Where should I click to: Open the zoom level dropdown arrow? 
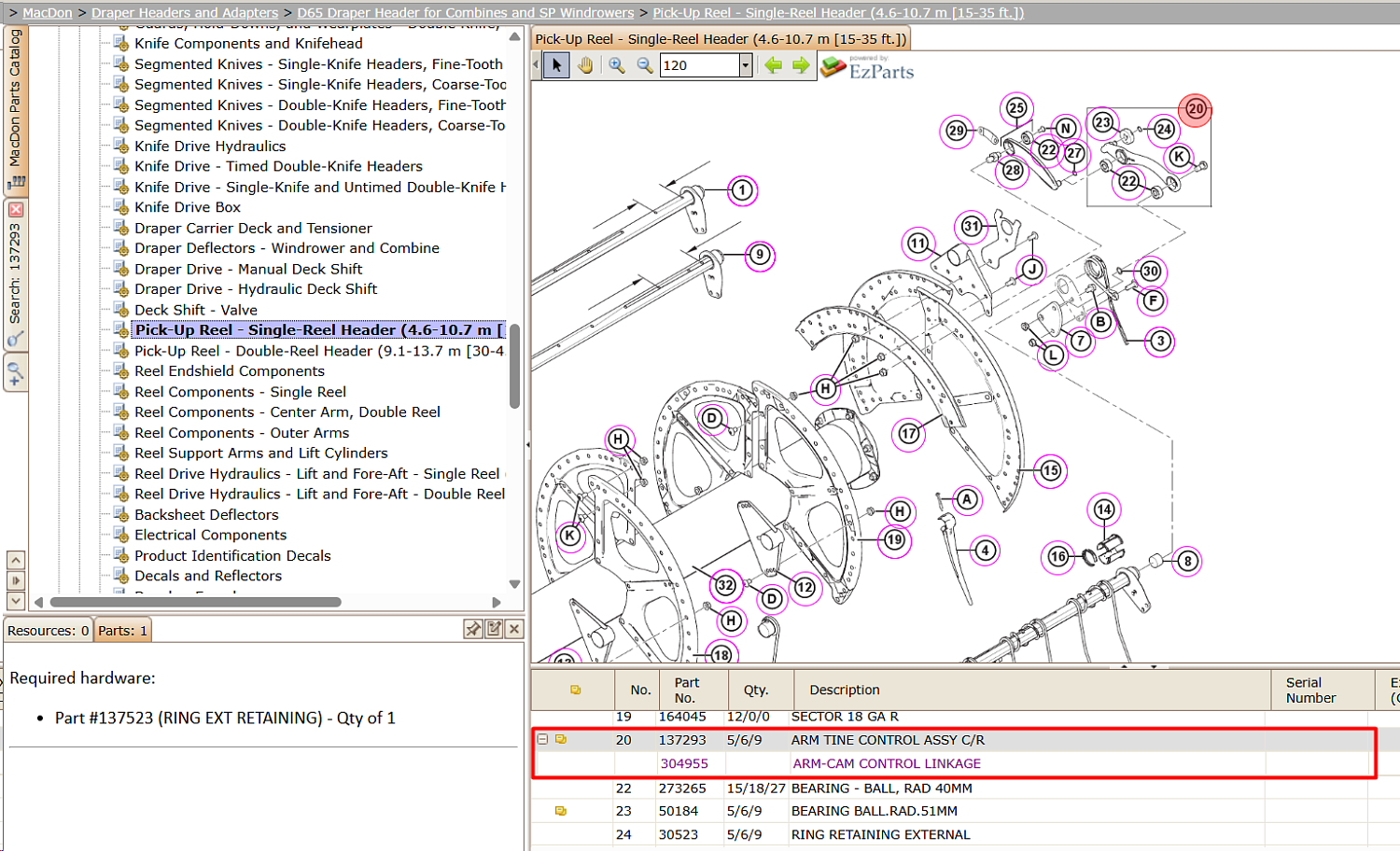pos(746,65)
